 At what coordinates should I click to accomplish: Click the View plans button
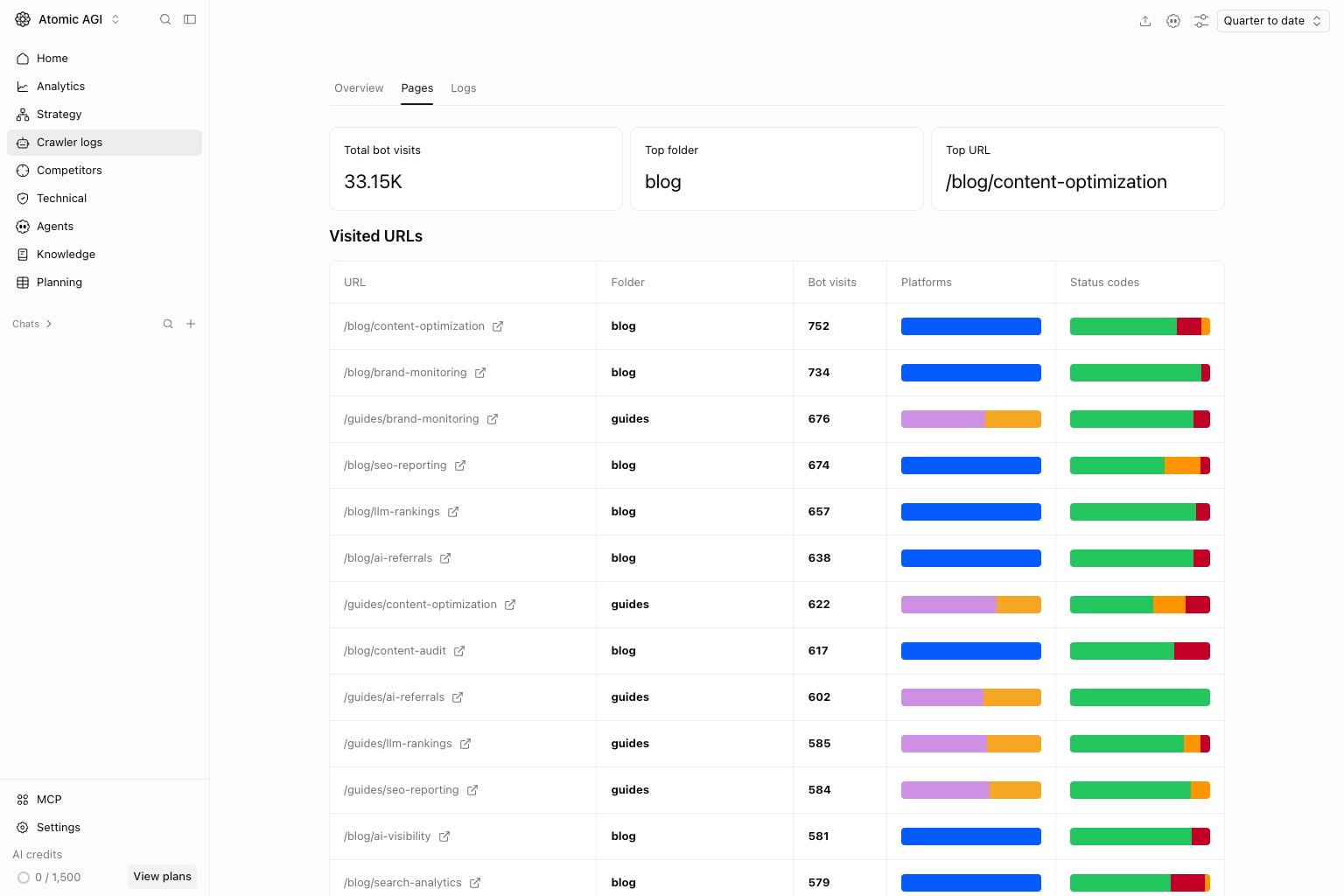point(162,877)
